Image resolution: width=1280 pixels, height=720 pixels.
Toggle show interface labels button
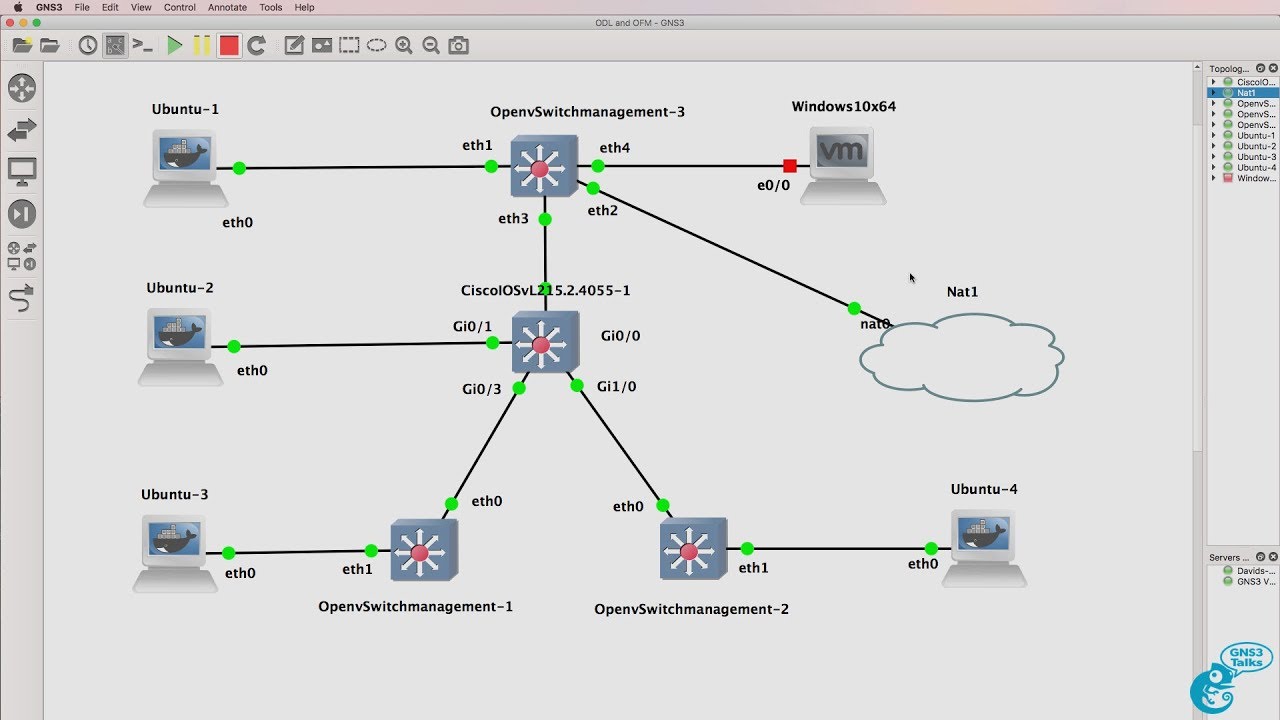click(115, 45)
